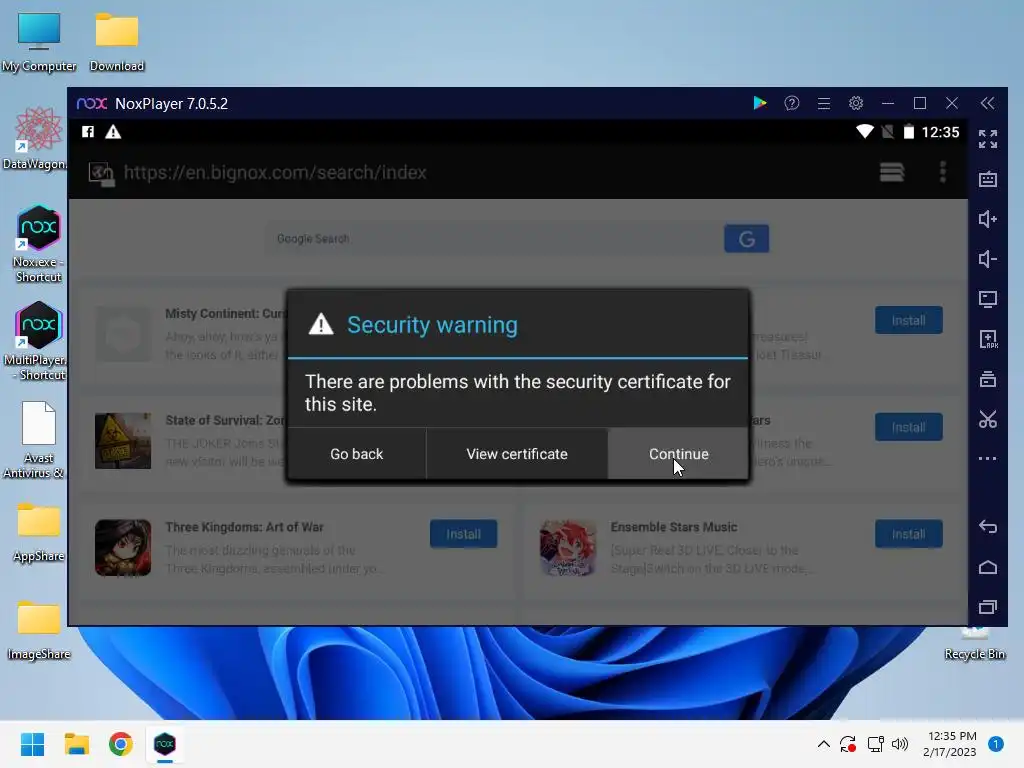Viewport: 1024px width, 768px height.
Task: Open browser three-dot overflow menu
Action: 942,172
